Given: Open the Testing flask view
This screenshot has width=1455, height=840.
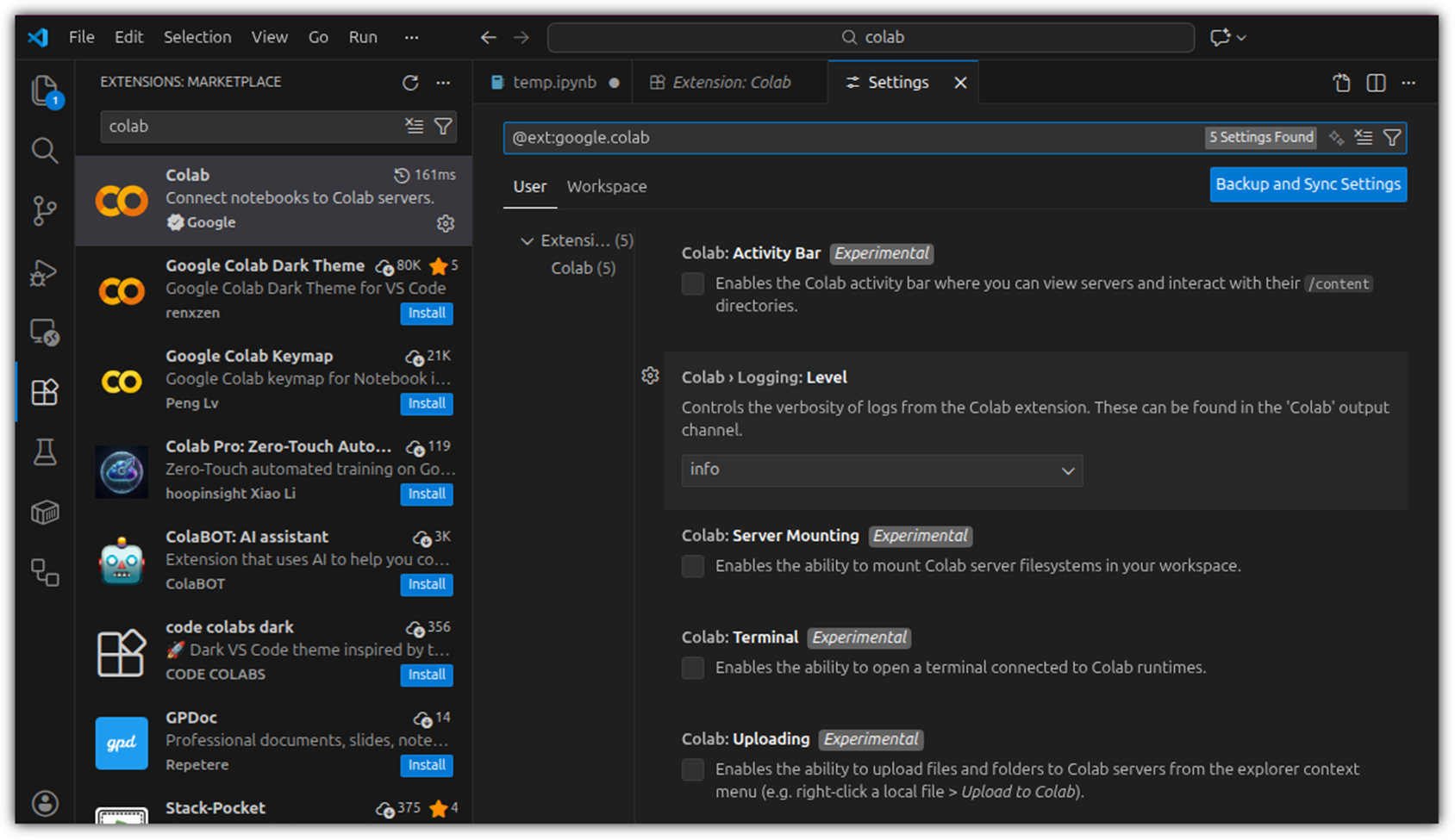Looking at the screenshot, I should click(45, 452).
